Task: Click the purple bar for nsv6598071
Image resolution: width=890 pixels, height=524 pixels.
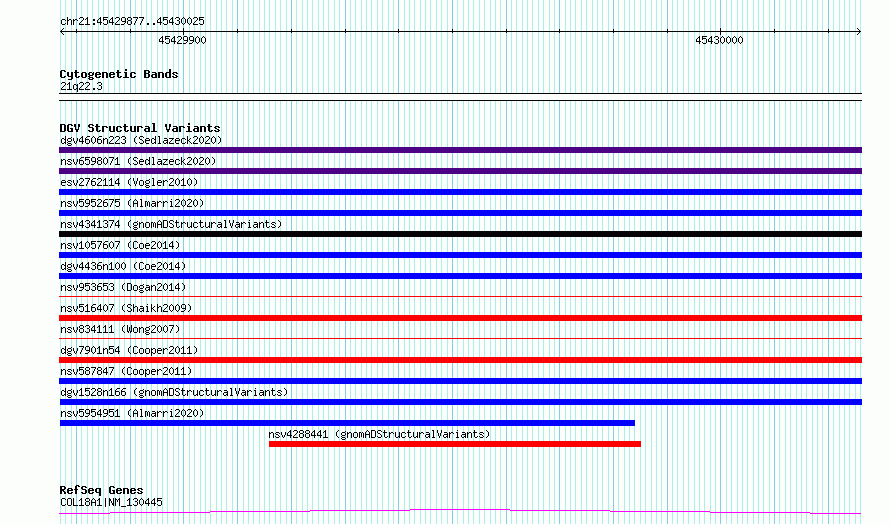Action: click(460, 171)
